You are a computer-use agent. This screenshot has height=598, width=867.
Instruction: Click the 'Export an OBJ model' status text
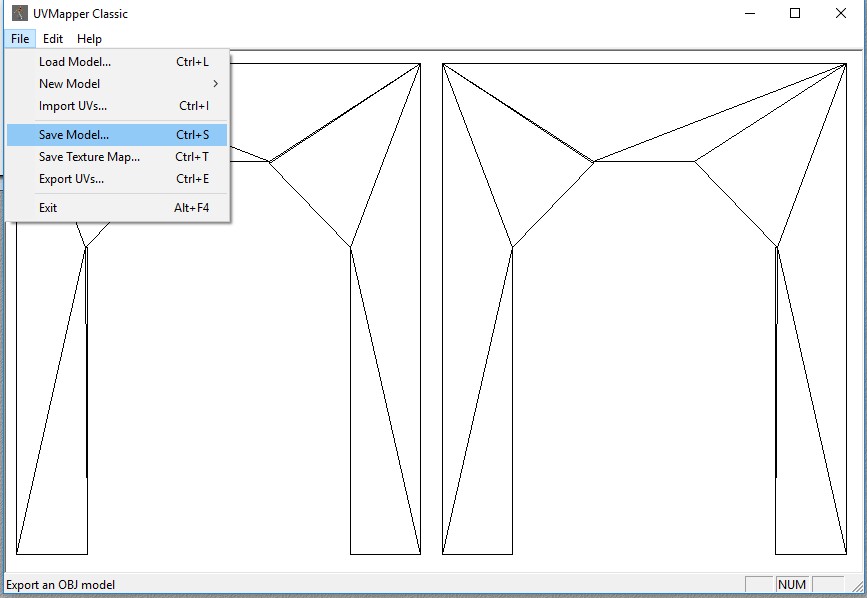[x=60, y=584]
